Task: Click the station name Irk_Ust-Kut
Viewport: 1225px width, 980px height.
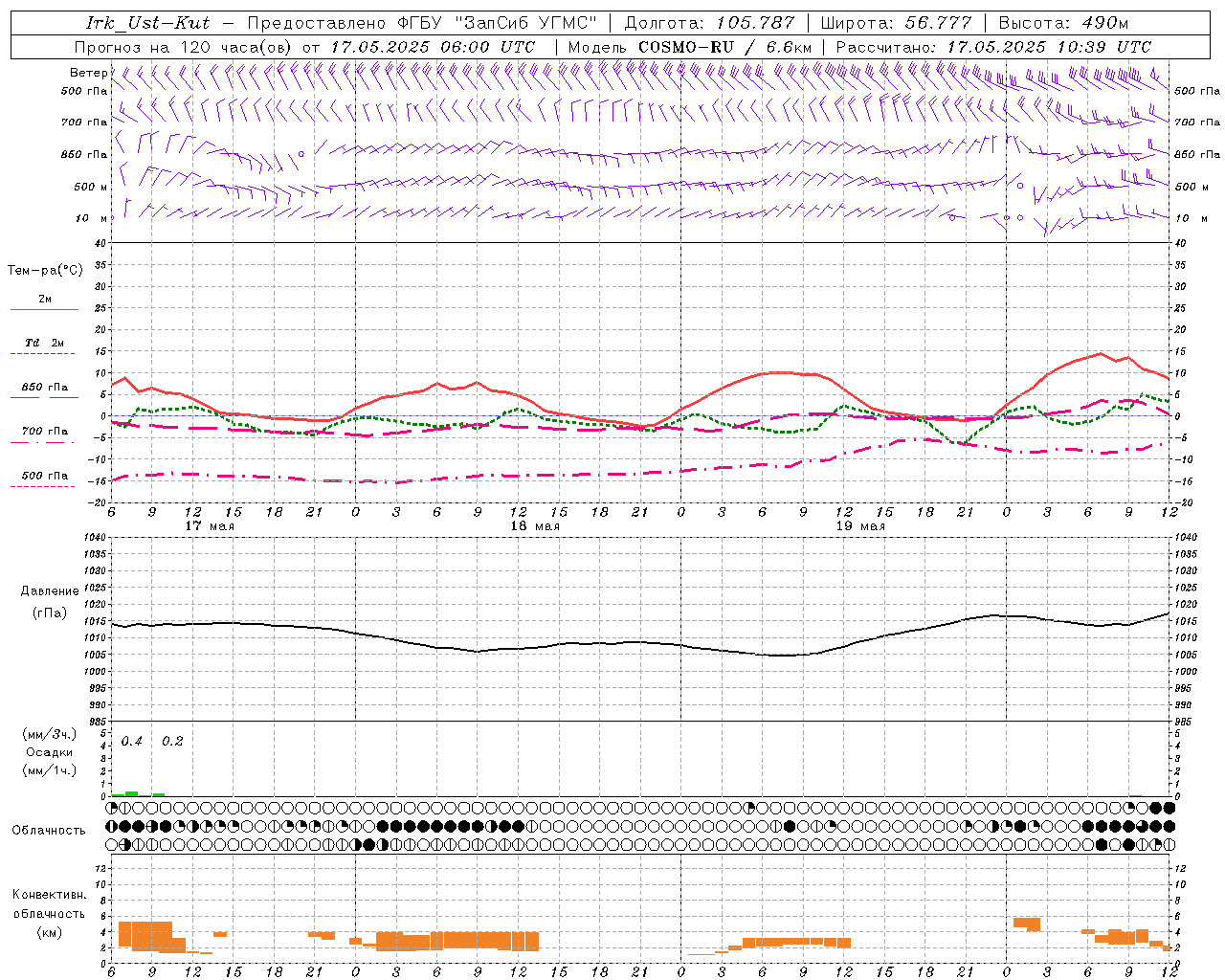Action: point(147,23)
